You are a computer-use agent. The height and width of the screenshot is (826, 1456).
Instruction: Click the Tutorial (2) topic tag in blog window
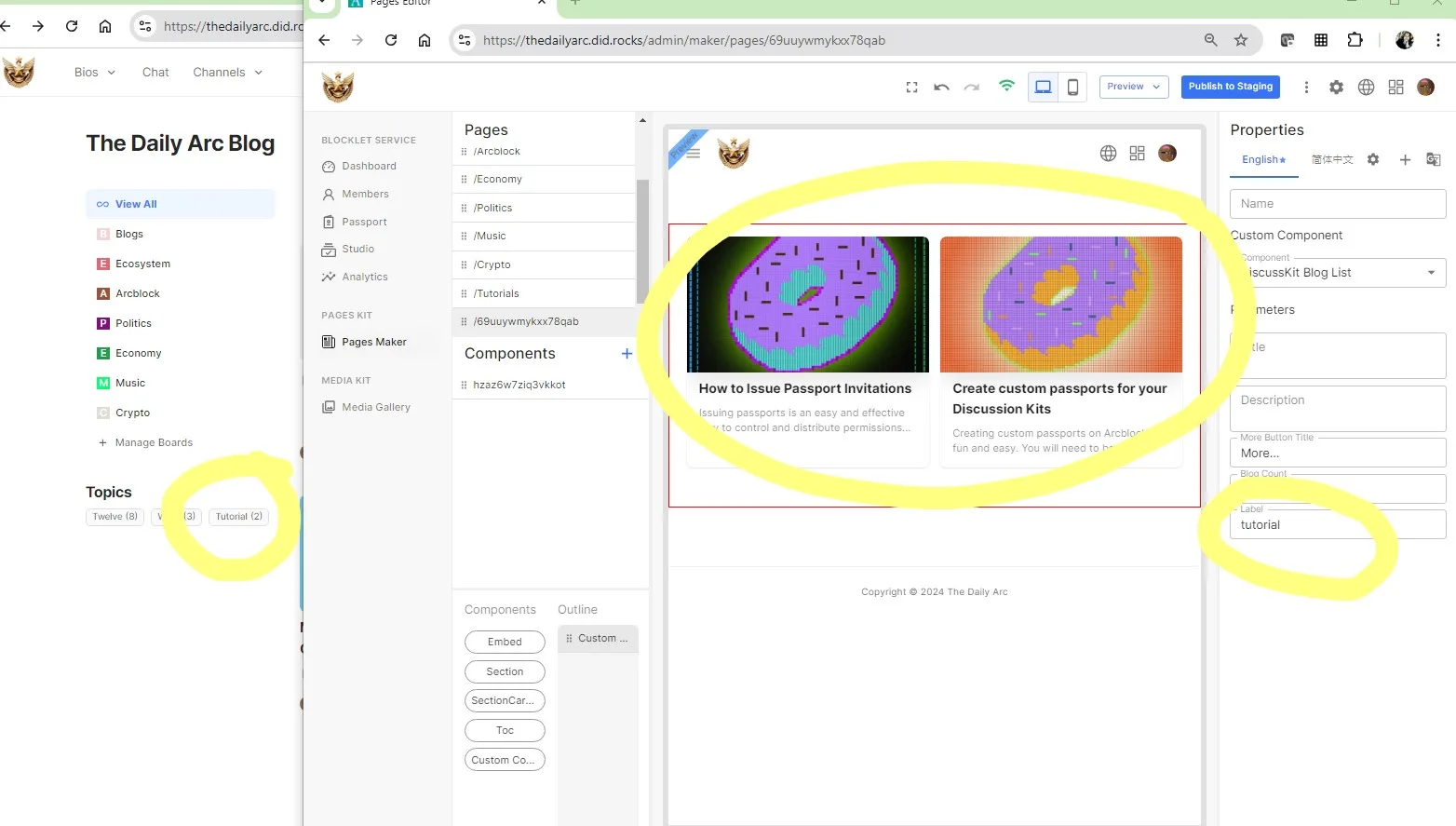click(239, 517)
